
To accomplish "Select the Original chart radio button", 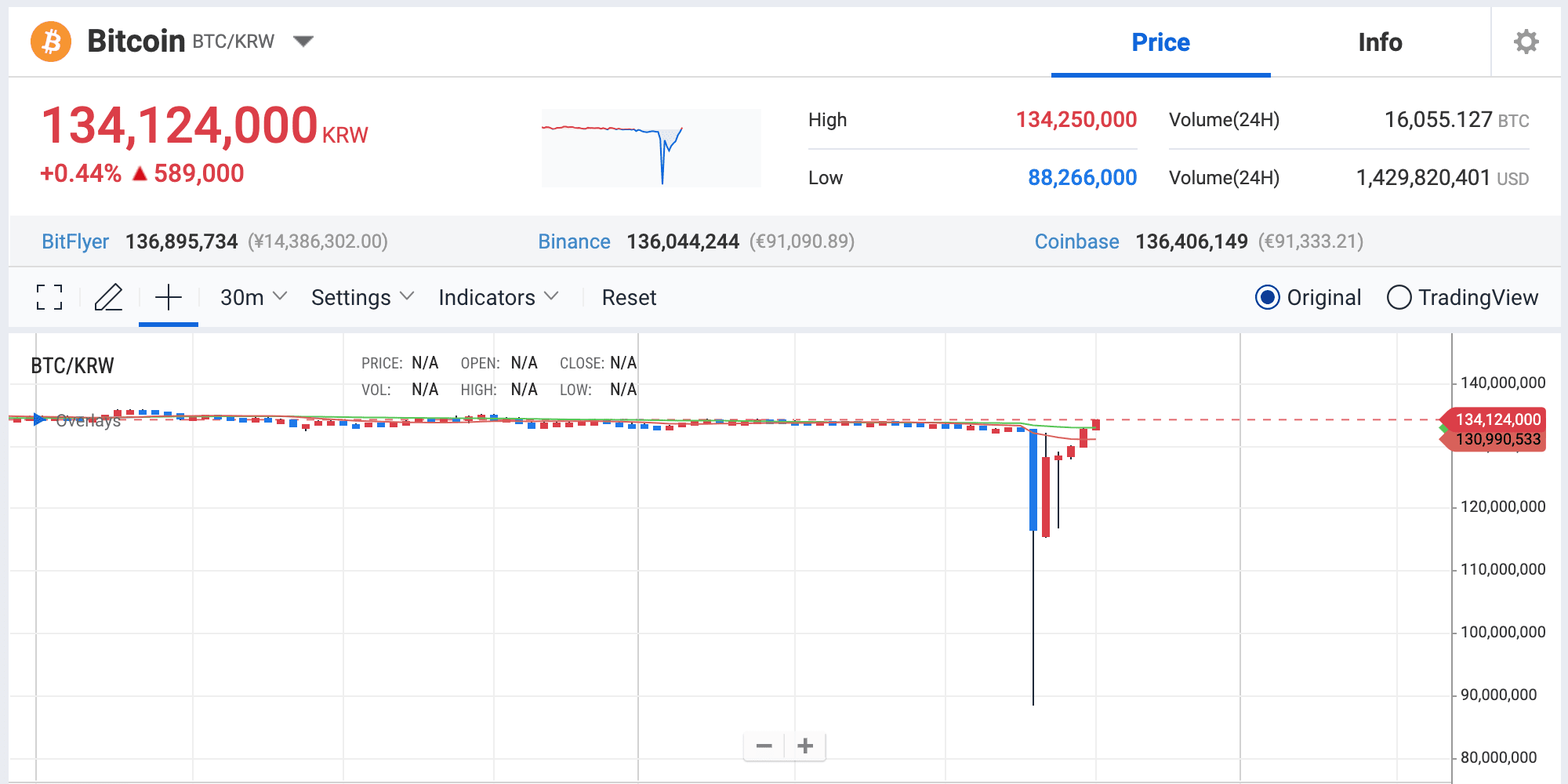I will (1267, 298).
